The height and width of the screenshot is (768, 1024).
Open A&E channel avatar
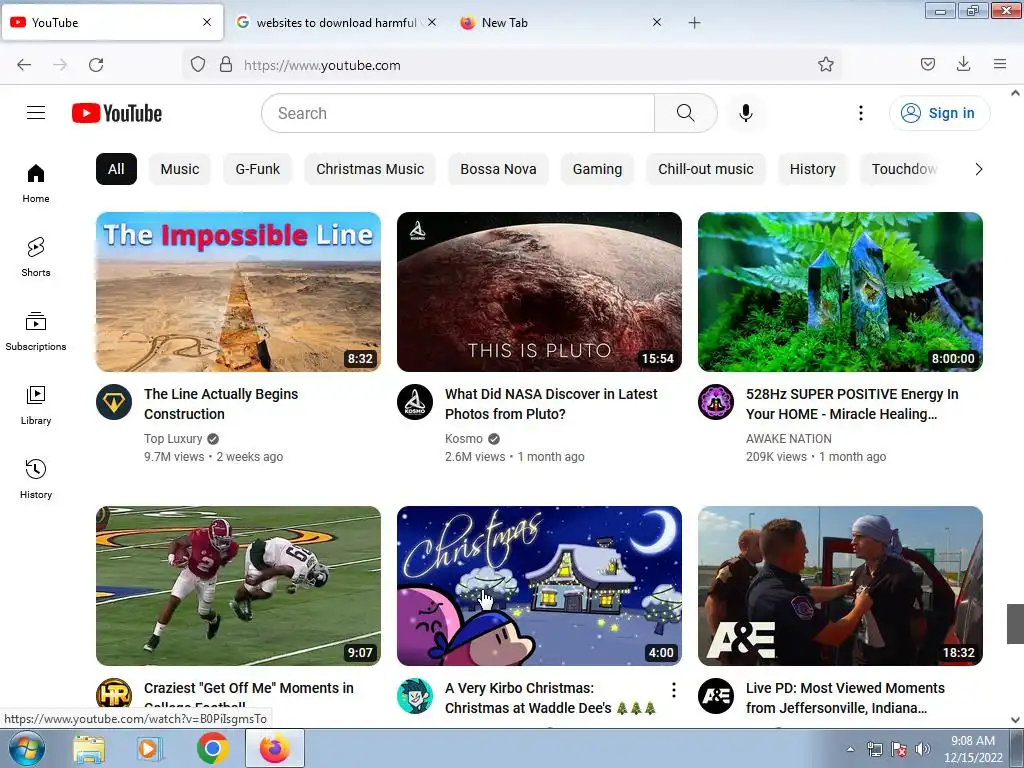716,696
